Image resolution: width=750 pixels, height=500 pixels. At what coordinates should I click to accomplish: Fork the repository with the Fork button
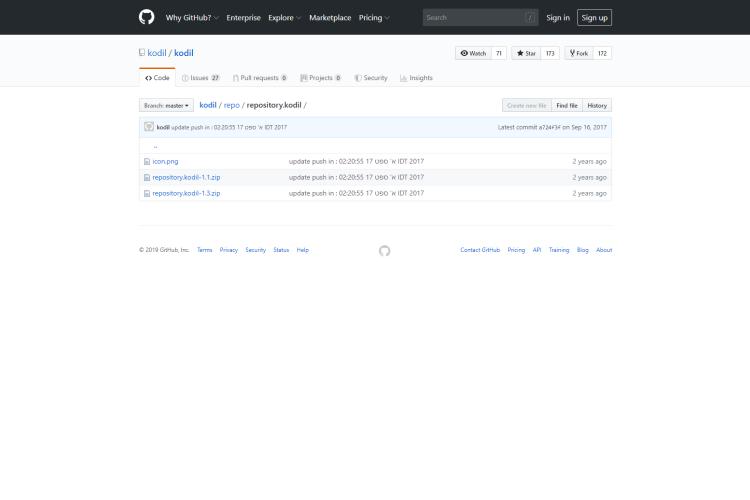click(579, 53)
